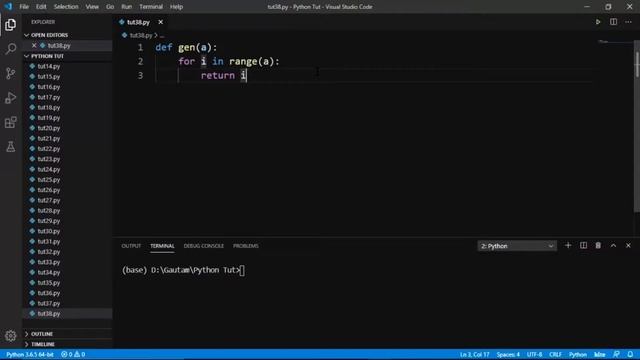Open the Manage gear settings icon

point(11,336)
